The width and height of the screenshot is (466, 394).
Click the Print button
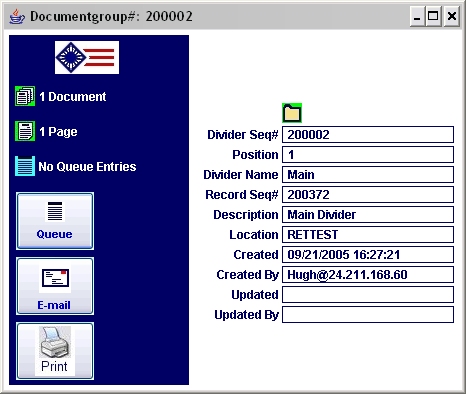[55, 351]
